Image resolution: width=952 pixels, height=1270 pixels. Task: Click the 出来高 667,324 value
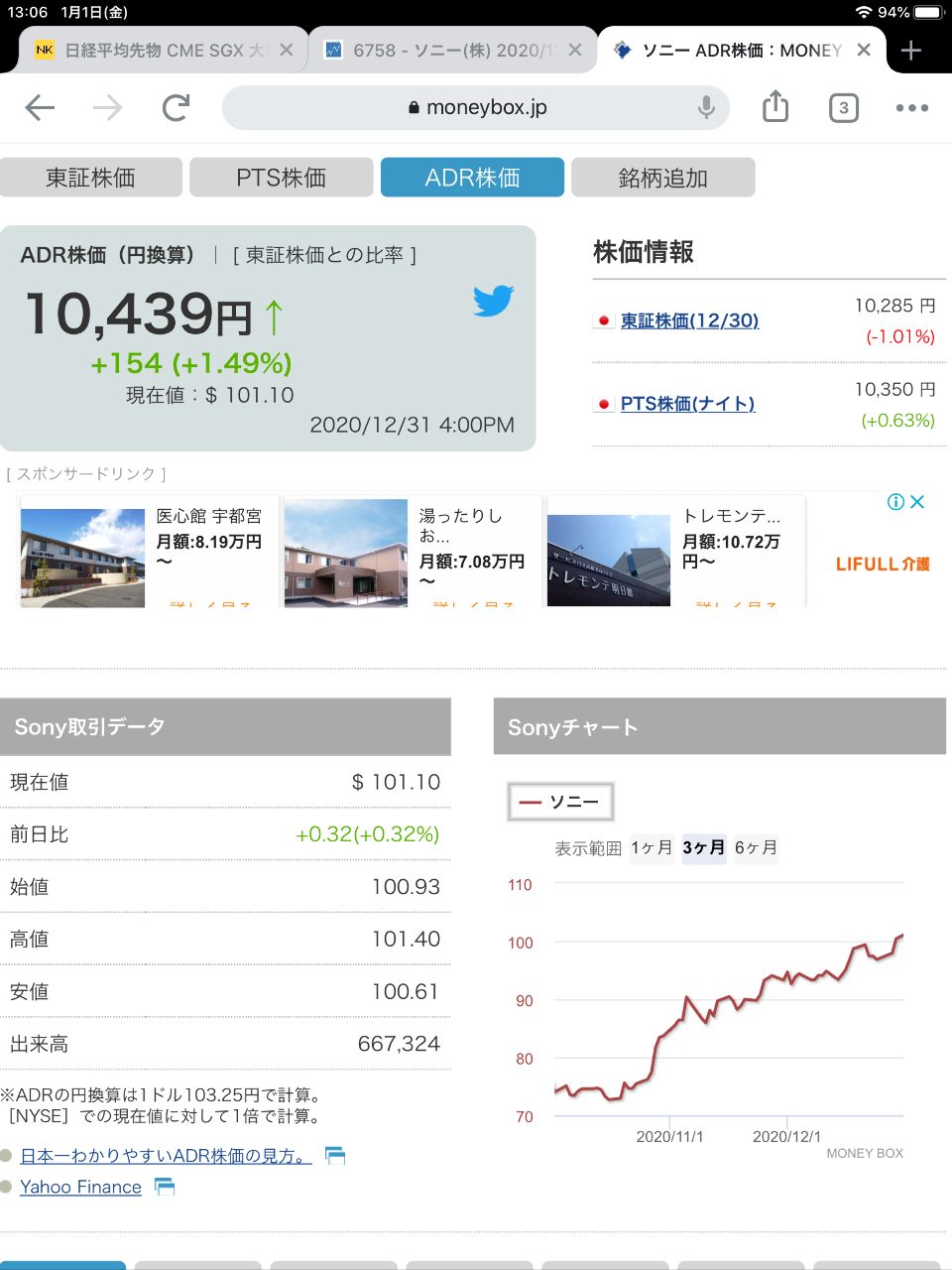click(x=399, y=1044)
